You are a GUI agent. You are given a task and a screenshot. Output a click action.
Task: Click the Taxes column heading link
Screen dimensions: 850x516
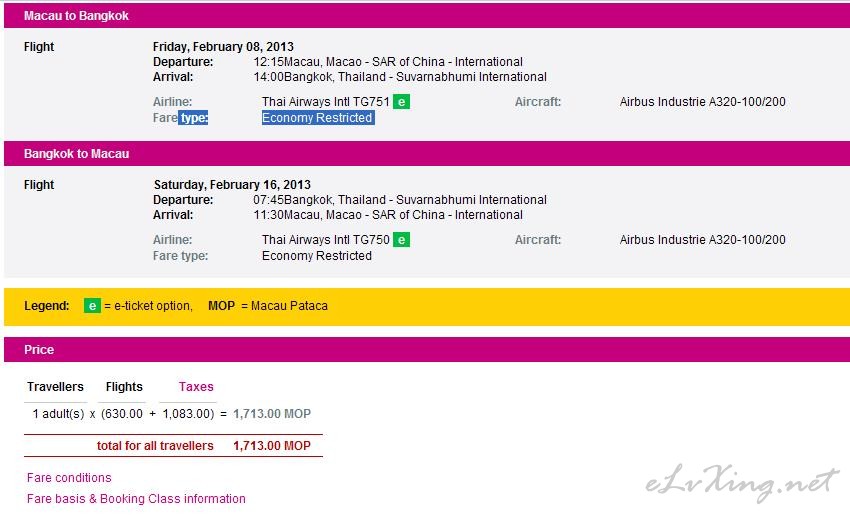(x=196, y=387)
